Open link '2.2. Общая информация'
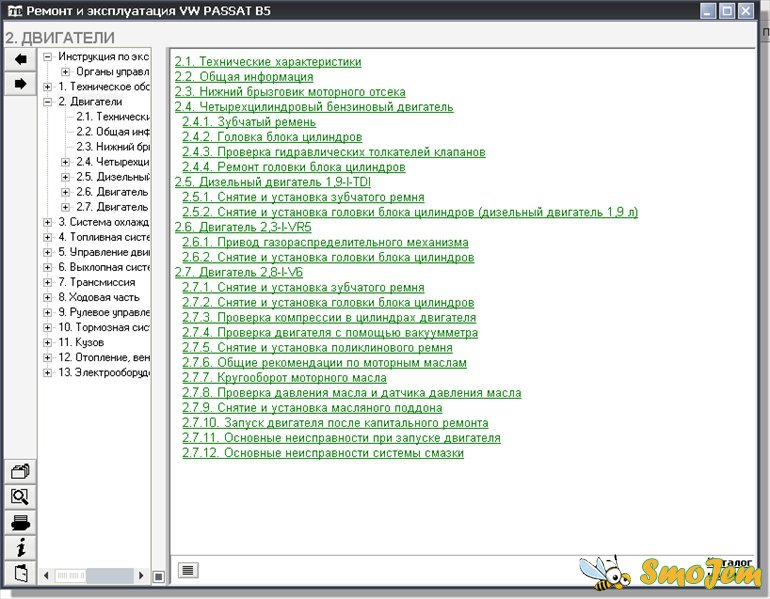Viewport: 770px width, 599px height. click(244, 77)
